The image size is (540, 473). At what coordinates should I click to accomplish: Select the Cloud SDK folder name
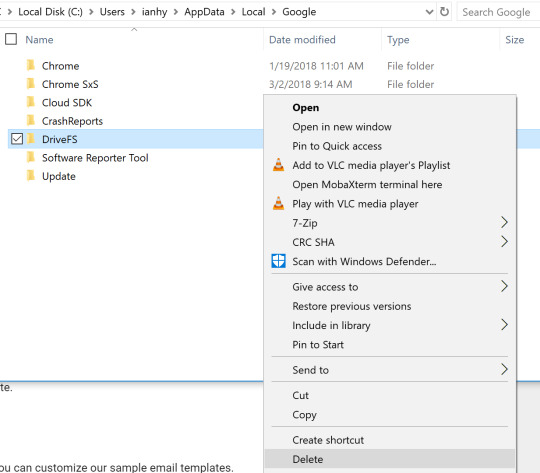click(x=67, y=103)
